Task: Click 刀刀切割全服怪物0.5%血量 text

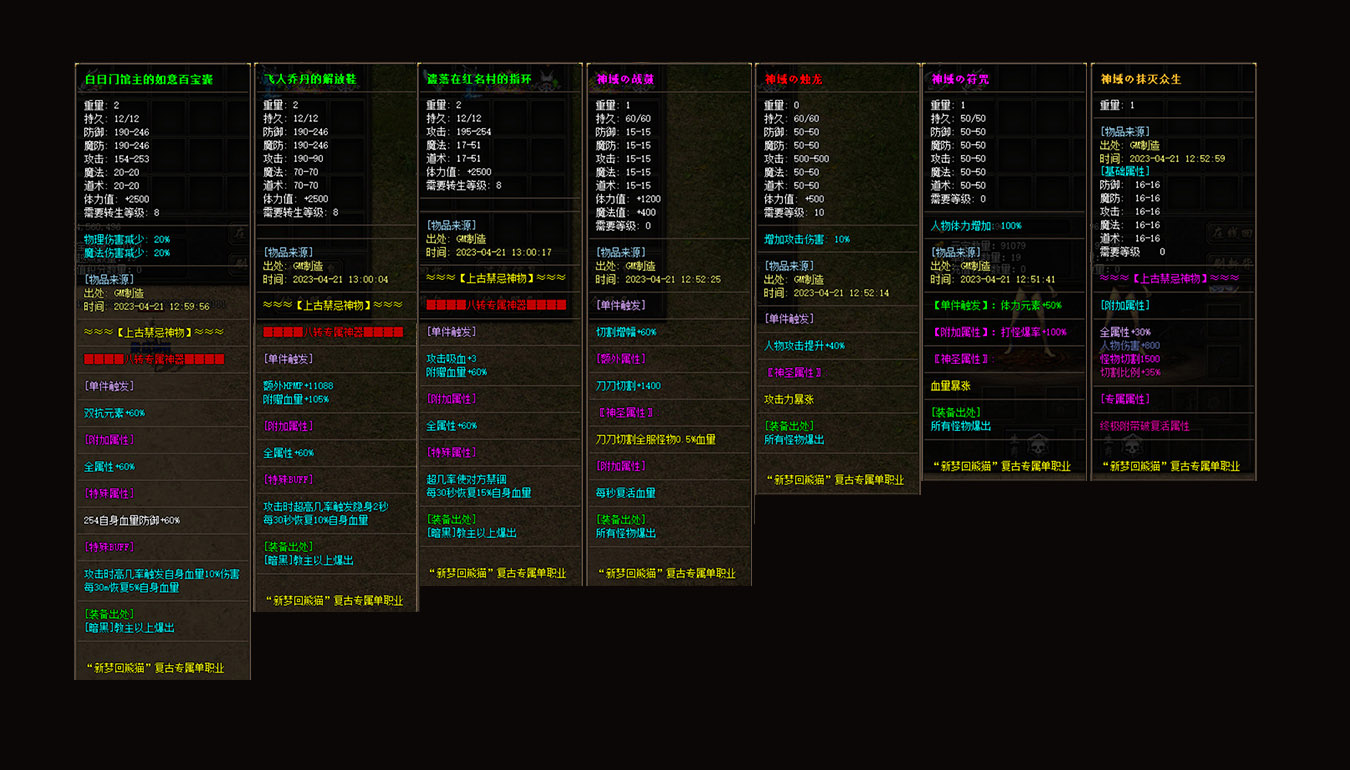Action: (x=656, y=439)
